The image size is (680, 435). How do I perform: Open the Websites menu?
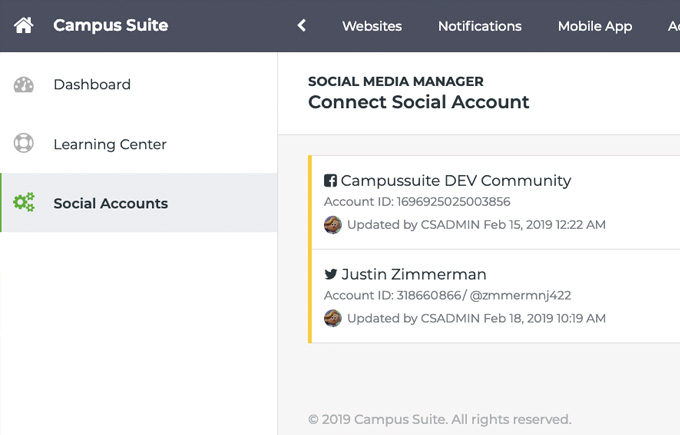click(x=371, y=26)
